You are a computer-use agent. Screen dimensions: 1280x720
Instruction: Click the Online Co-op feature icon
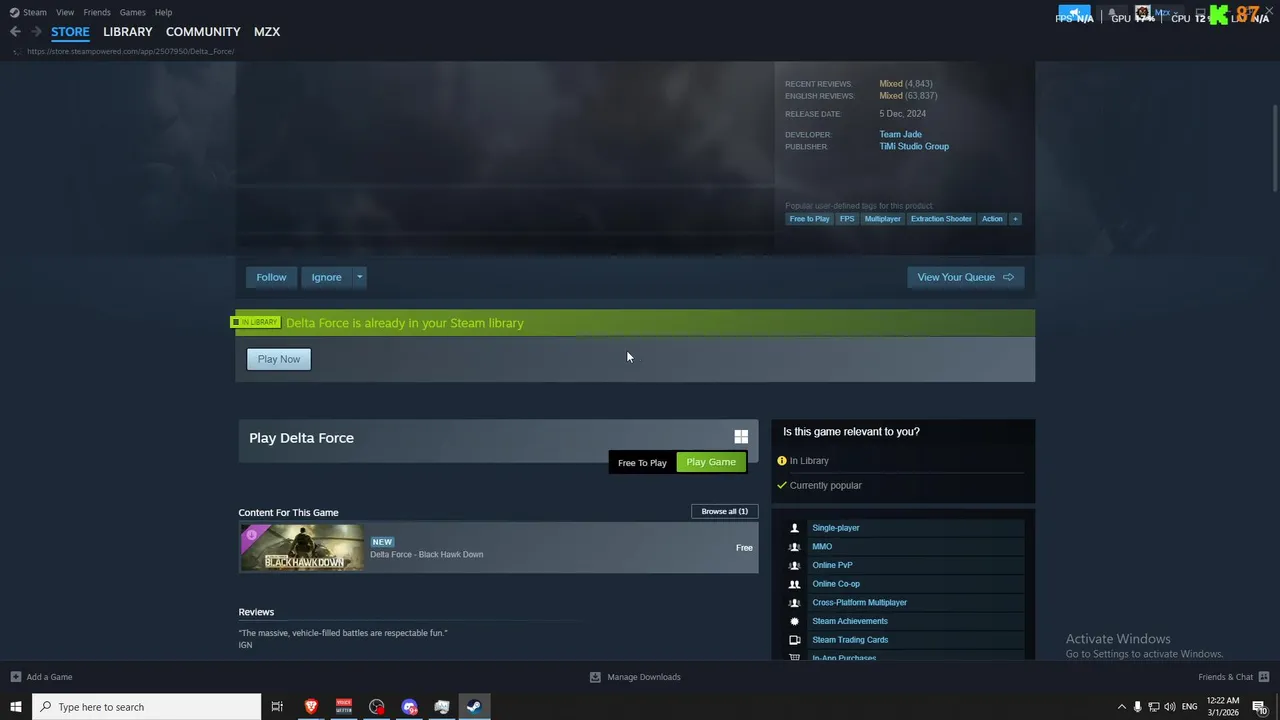[795, 584]
